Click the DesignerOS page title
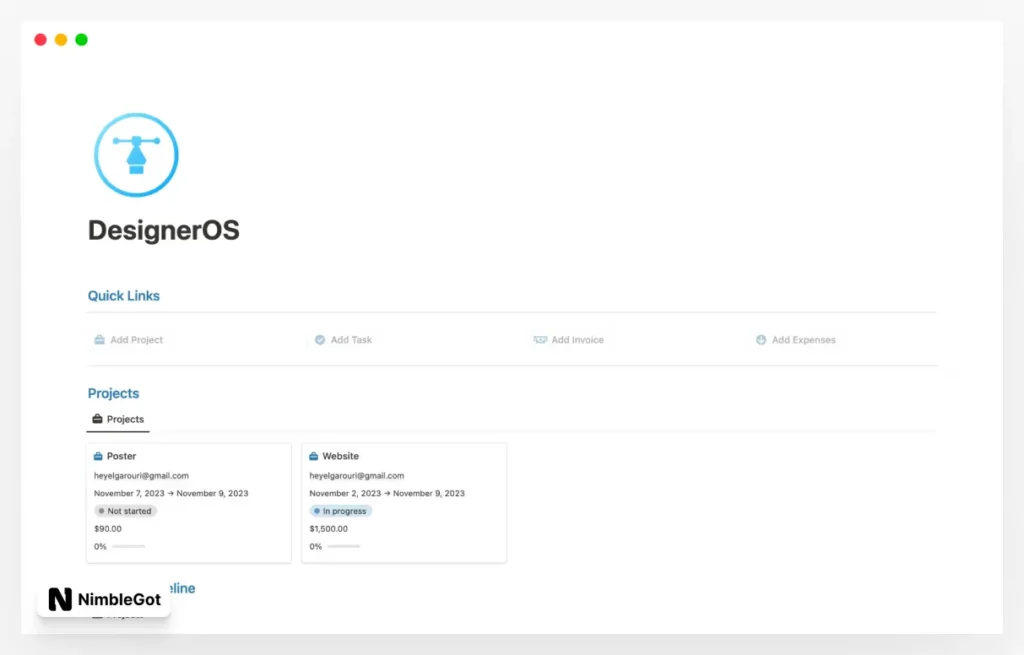The height and width of the screenshot is (655, 1024). click(164, 230)
